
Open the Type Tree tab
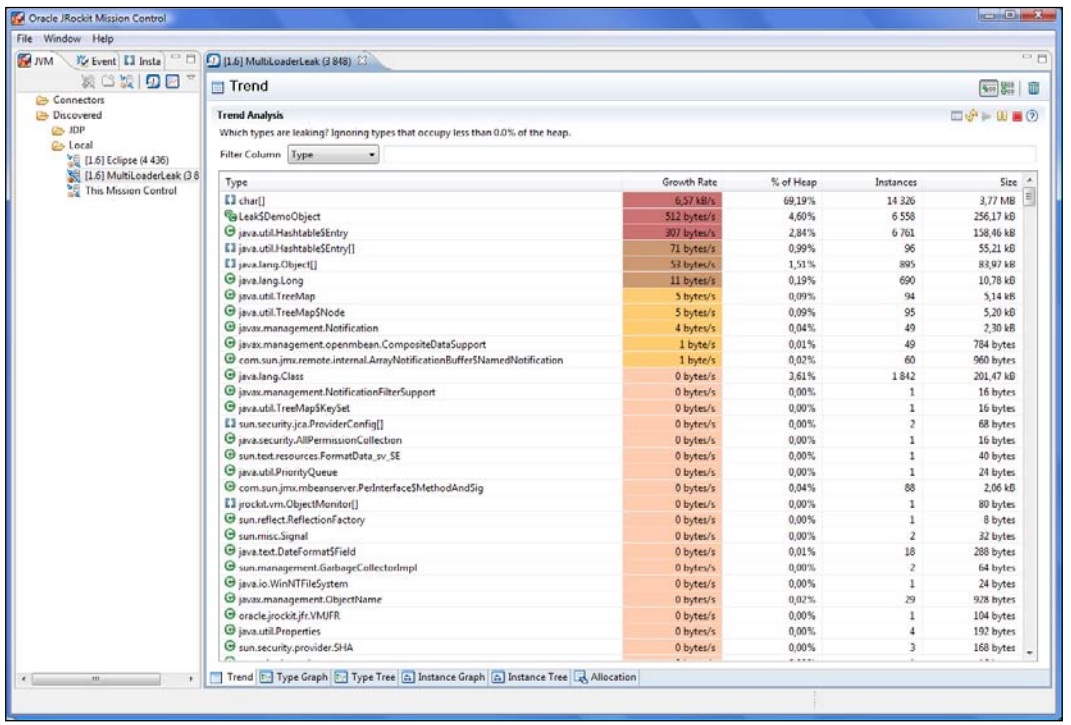(x=365, y=677)
